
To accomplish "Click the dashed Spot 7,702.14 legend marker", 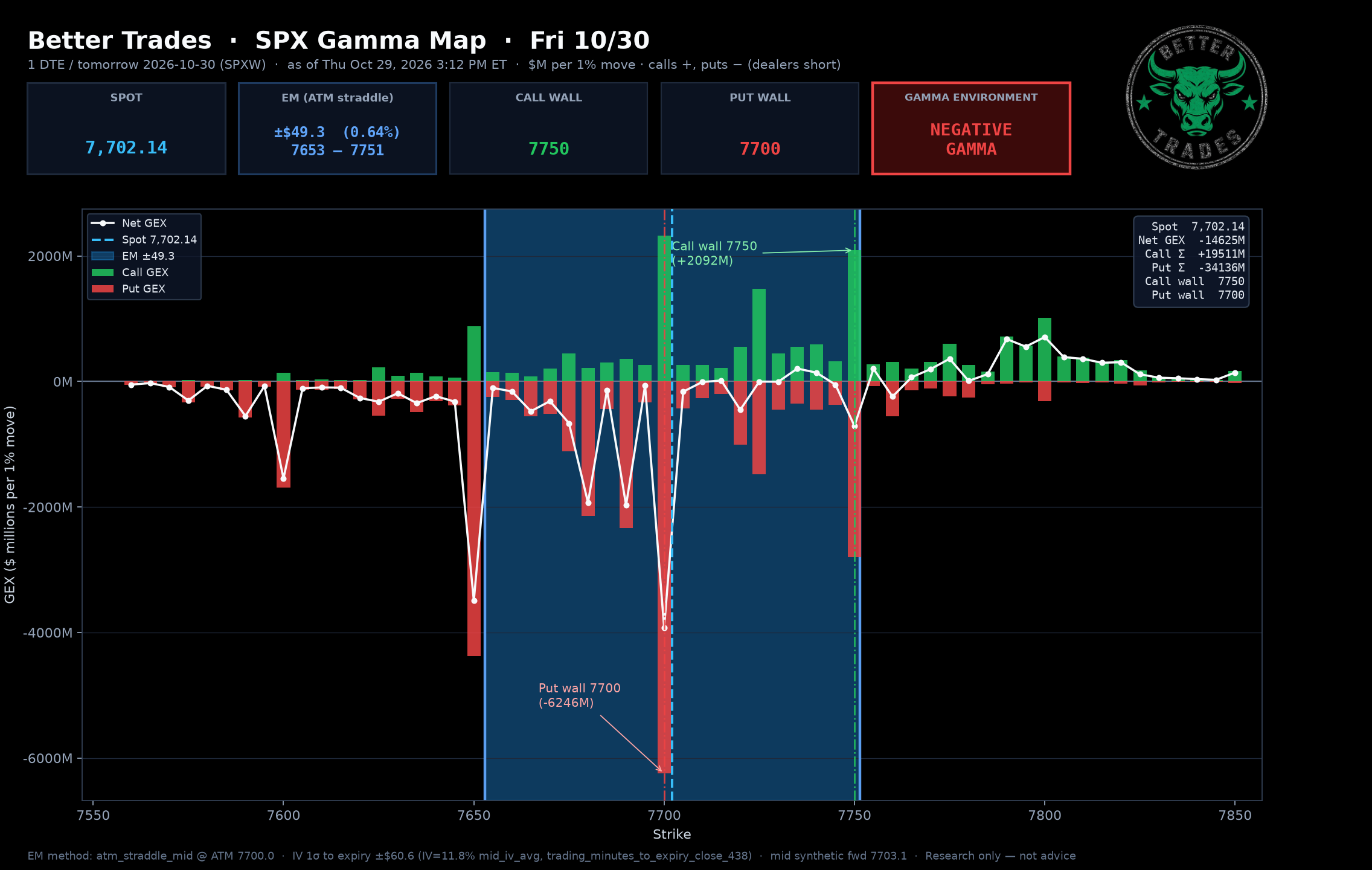I will (103, 240).
